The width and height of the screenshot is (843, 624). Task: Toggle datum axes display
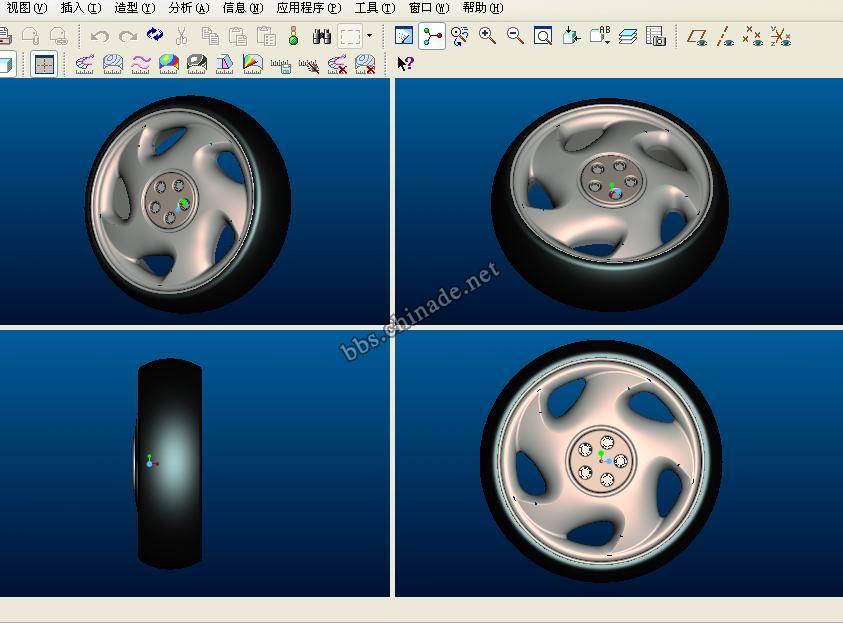coord(725,37)
